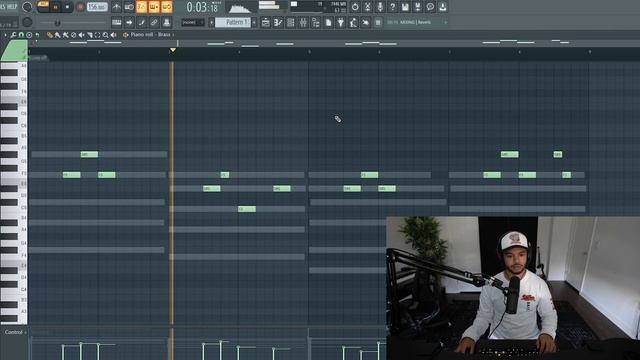
Task: Open the speech bubble icon
Action: click(x=430, y=7)
